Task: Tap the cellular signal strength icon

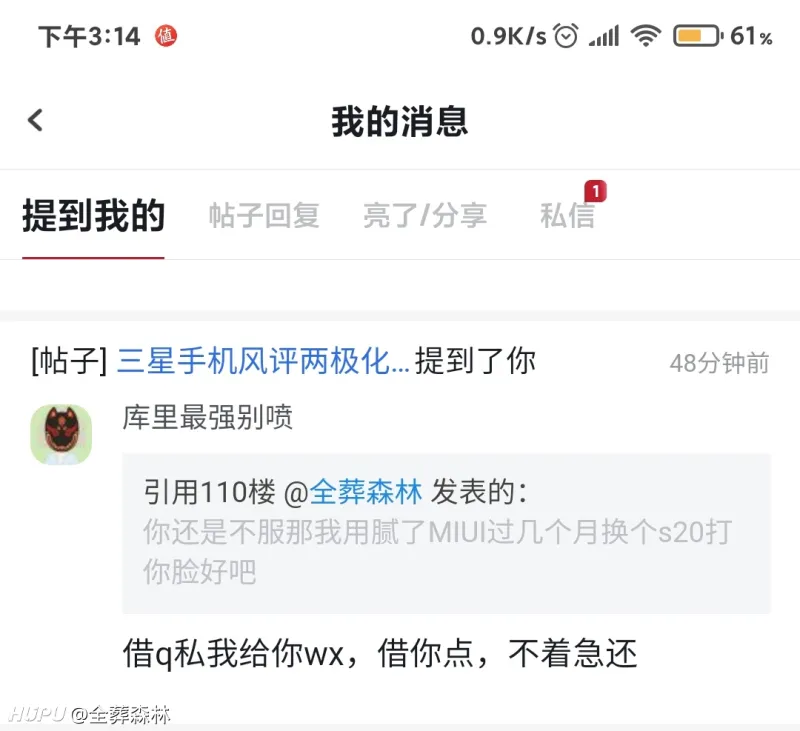Action: point(604,36)
